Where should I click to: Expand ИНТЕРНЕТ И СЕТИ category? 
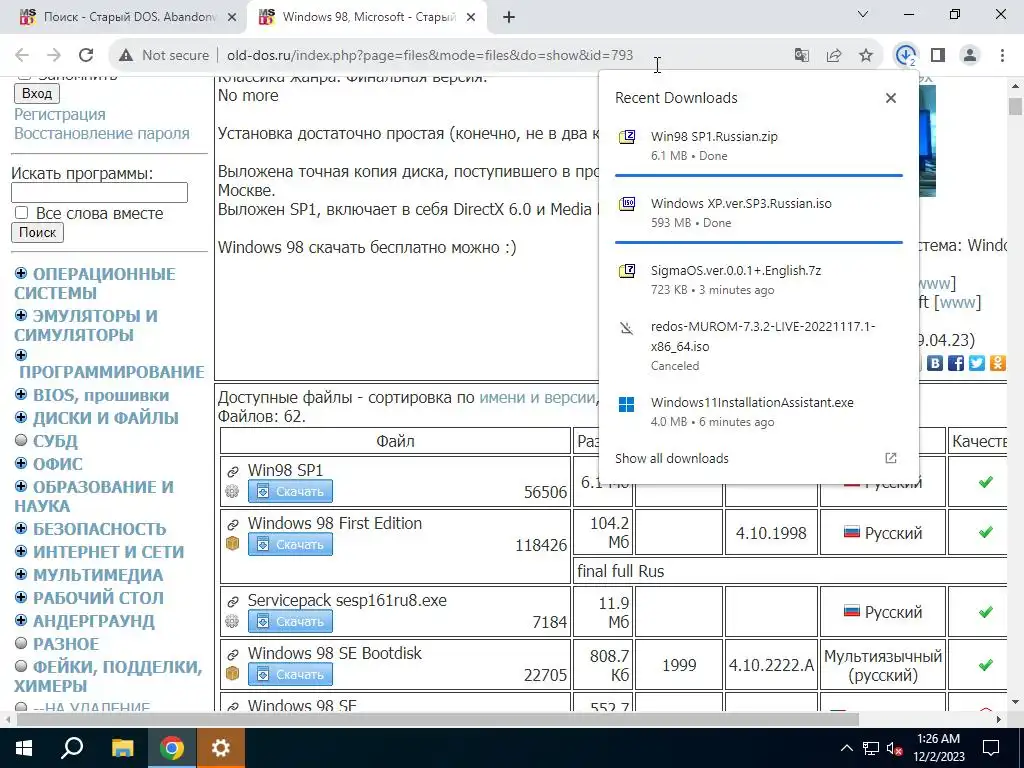coord(21,551)
